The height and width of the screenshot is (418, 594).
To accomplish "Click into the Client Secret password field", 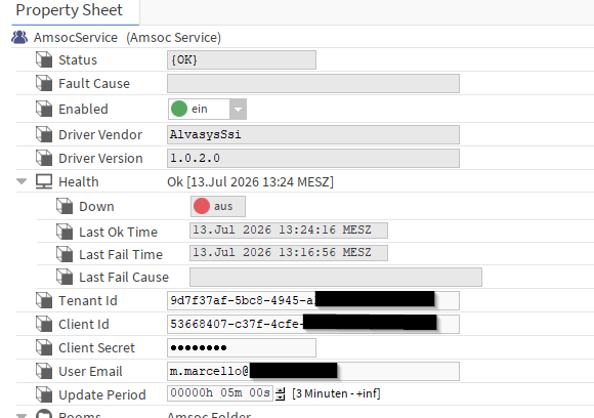I will (x=241, y=348).
